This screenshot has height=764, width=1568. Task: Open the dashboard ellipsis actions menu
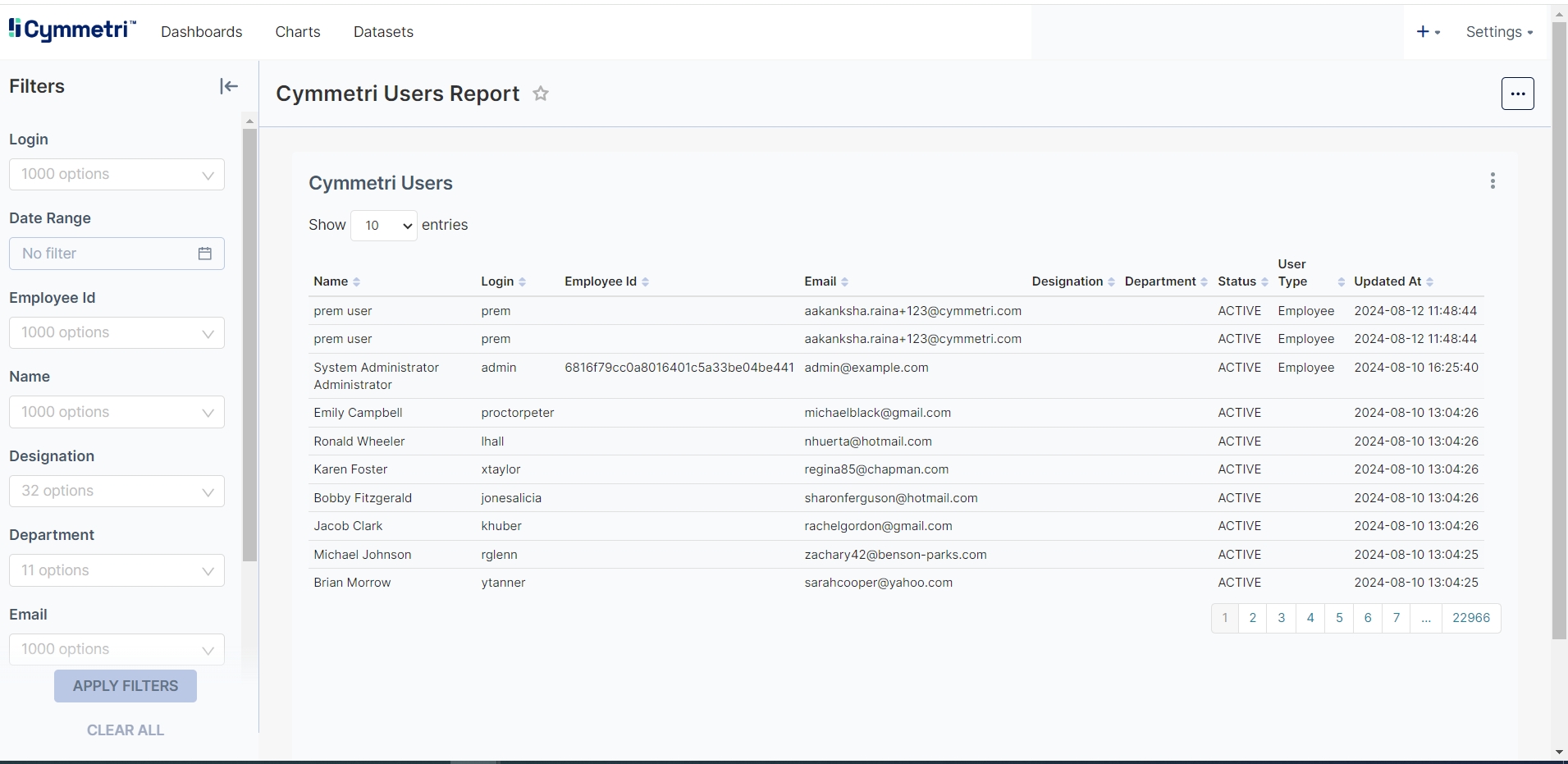1517,94
